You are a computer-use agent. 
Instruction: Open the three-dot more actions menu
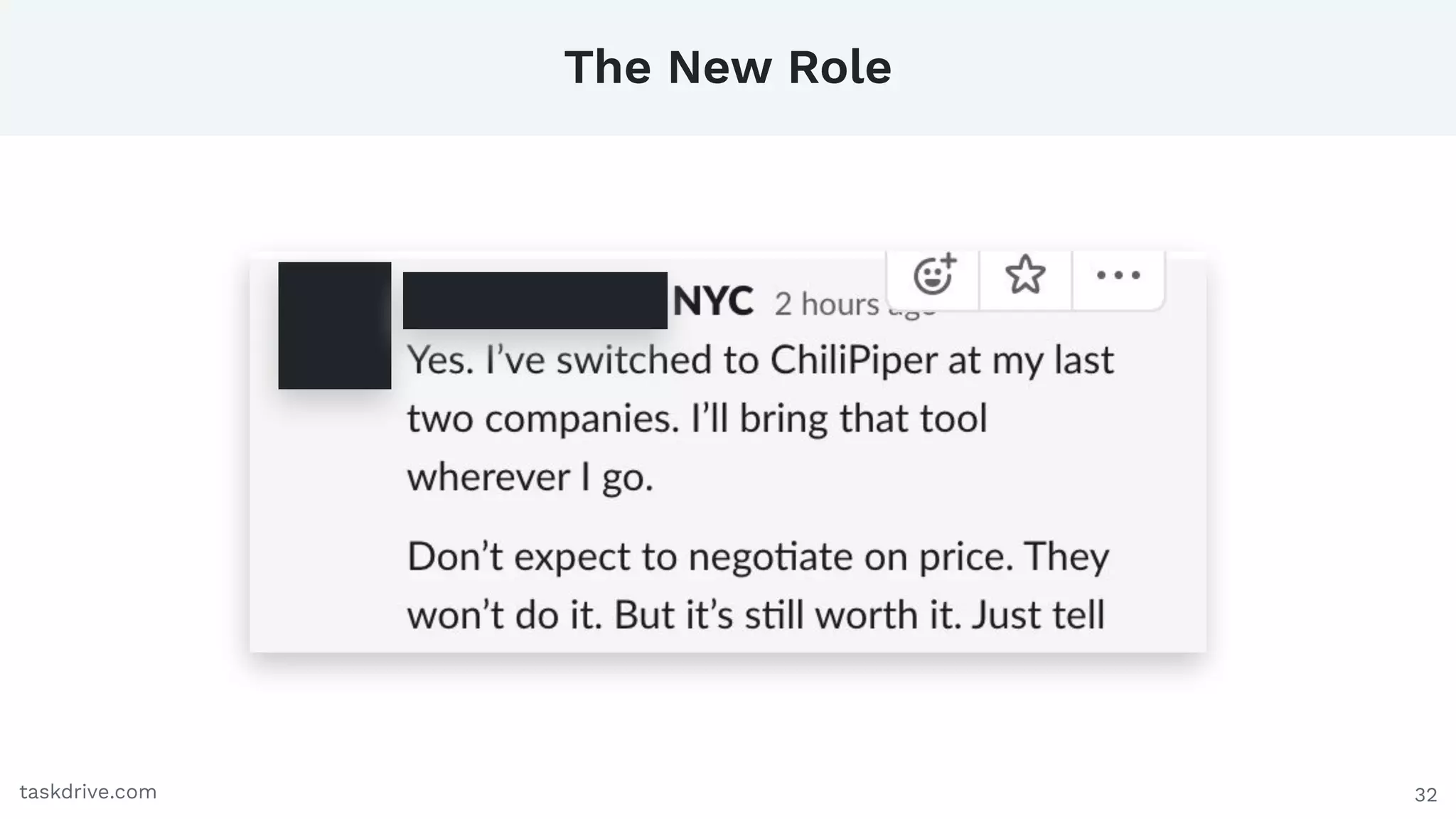(x=1118, y=275)
